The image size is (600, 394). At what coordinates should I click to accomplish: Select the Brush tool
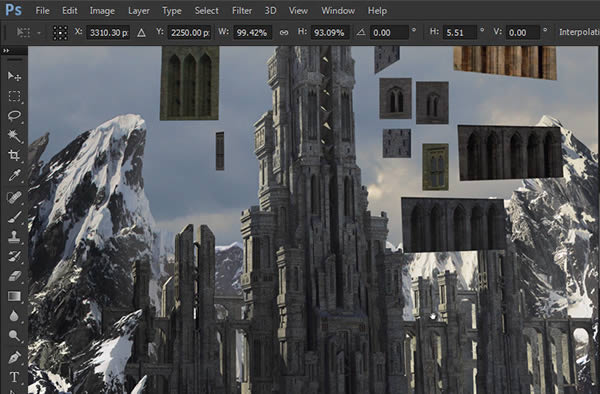click(x=14, y=217)
